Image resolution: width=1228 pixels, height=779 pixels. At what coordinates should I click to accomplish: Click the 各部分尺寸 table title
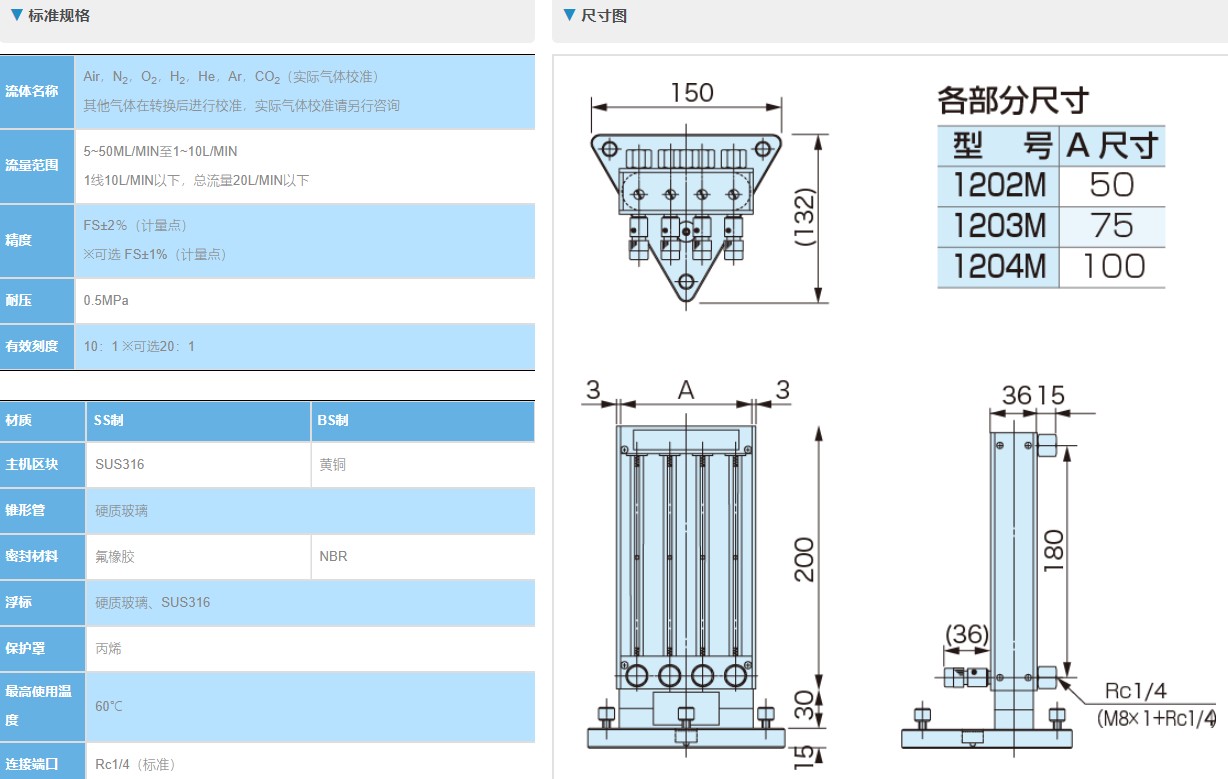(1012, 100)
